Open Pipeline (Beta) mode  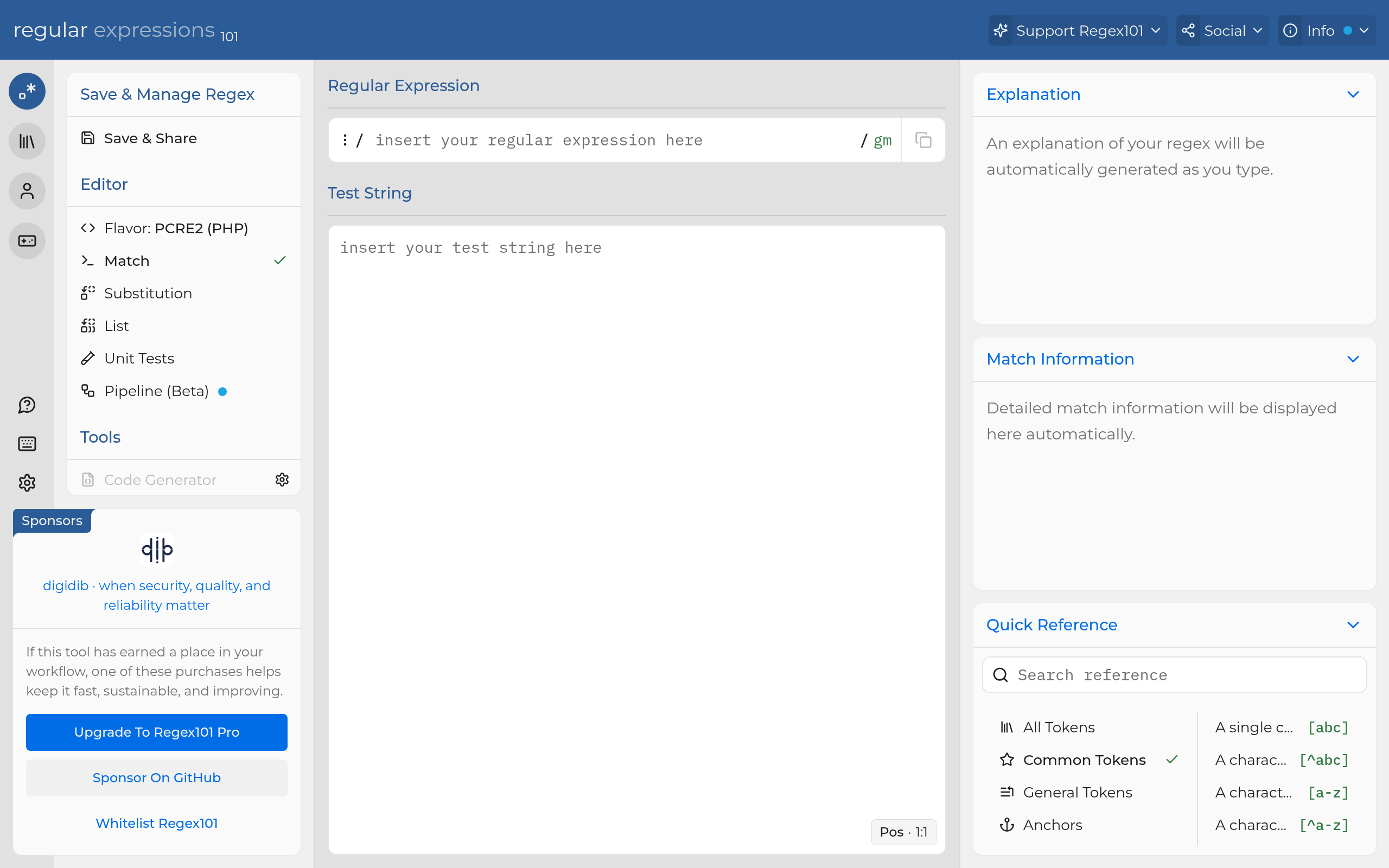coord(184,391)
